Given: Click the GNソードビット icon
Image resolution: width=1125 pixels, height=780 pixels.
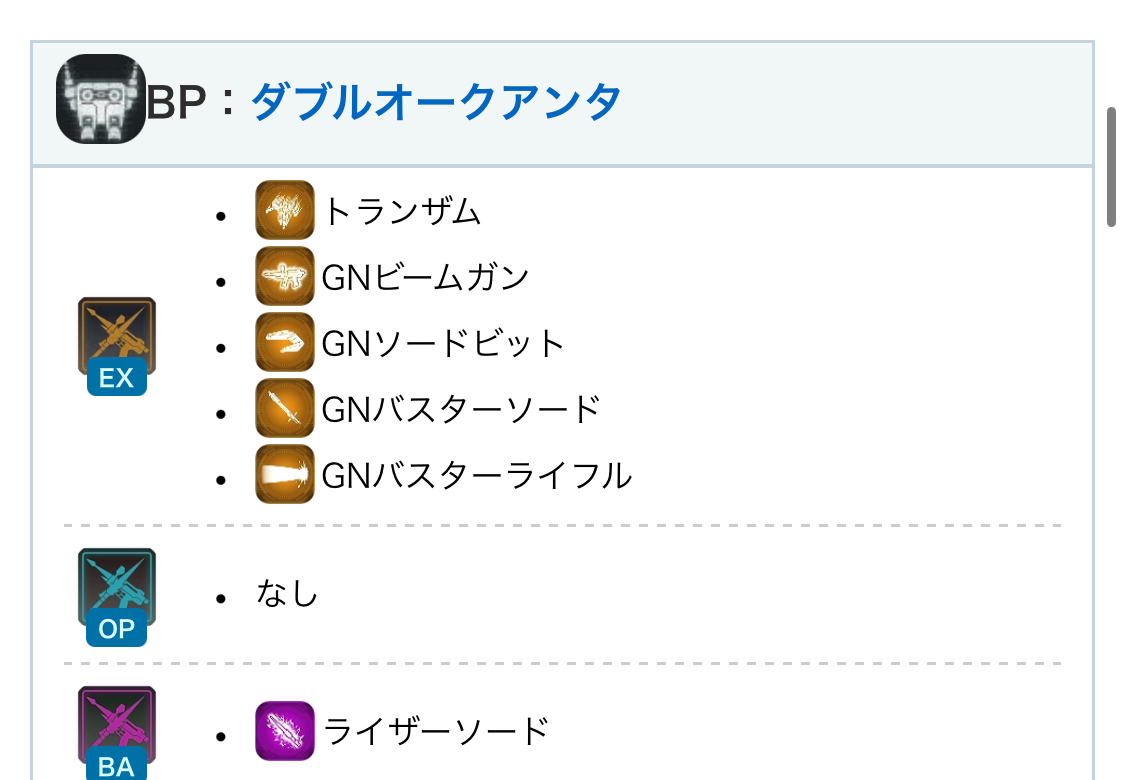Looking at the screenshot, I should [285, 342].
